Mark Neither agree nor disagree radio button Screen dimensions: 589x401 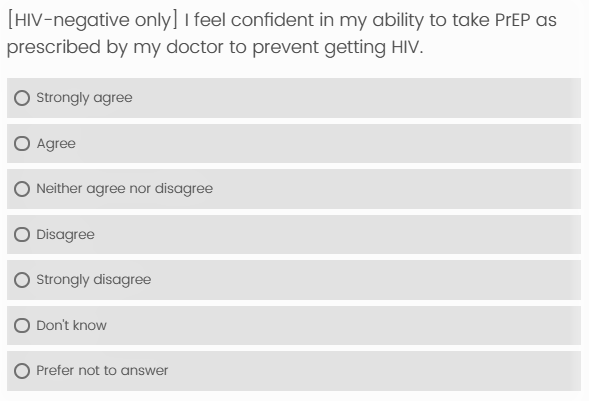22,189
